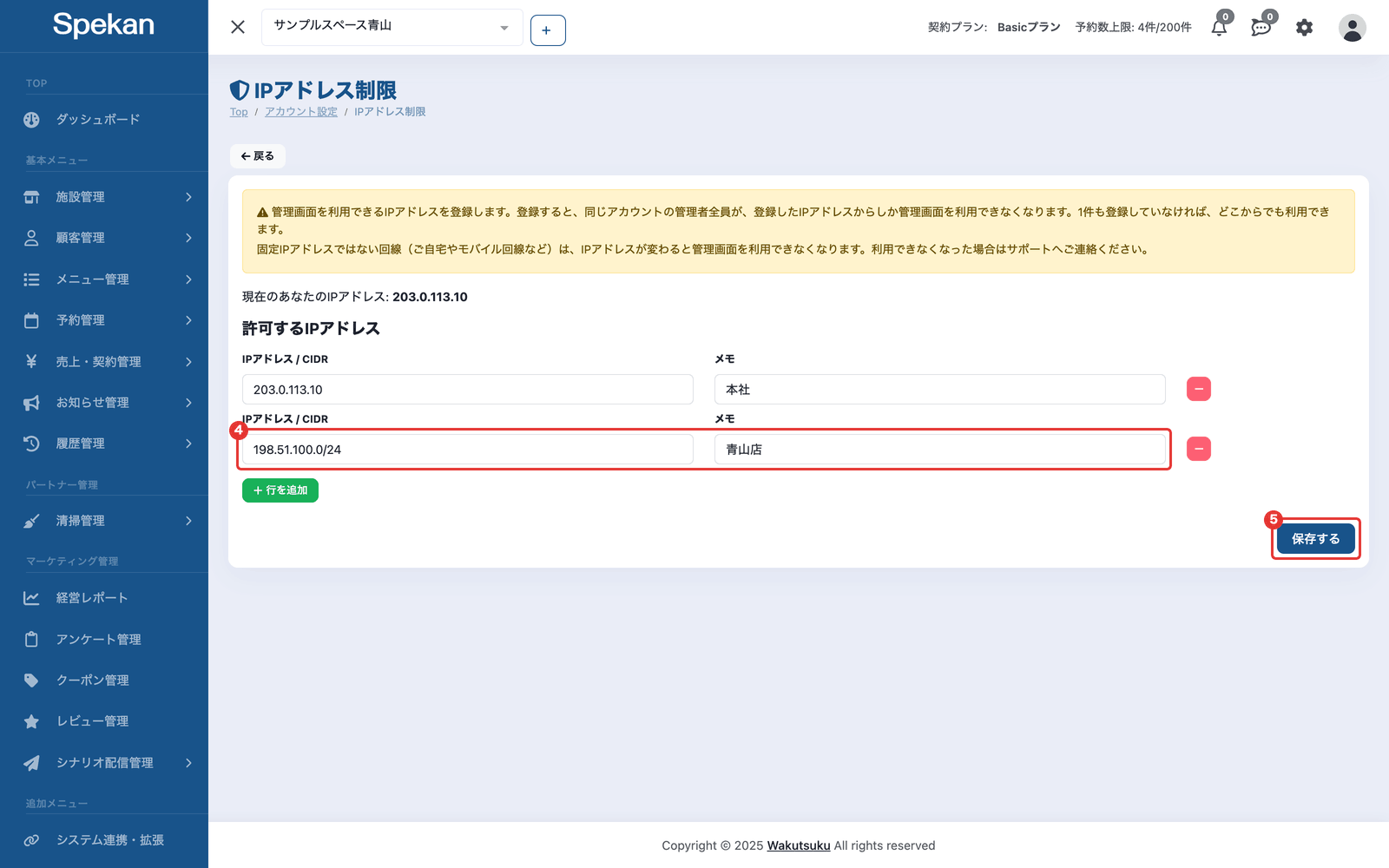The image size is (1389, 868).
Task: Open the Wakutsuku footer link
Action: pyautogui.click(x=799, y=845)
